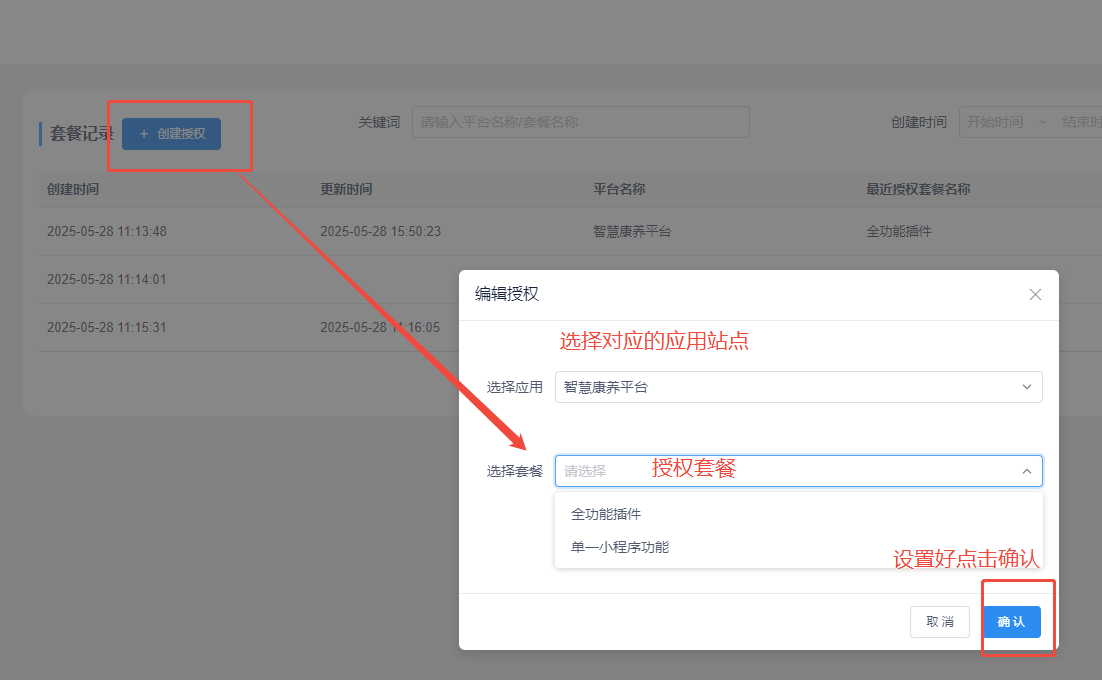
Task: Close the 编辑授权 dialog with X
Action: click(1035, 294)
